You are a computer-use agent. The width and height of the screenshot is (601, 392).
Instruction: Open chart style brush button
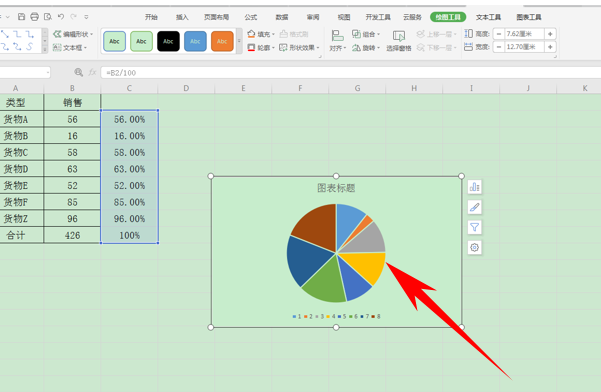(475, 207)
